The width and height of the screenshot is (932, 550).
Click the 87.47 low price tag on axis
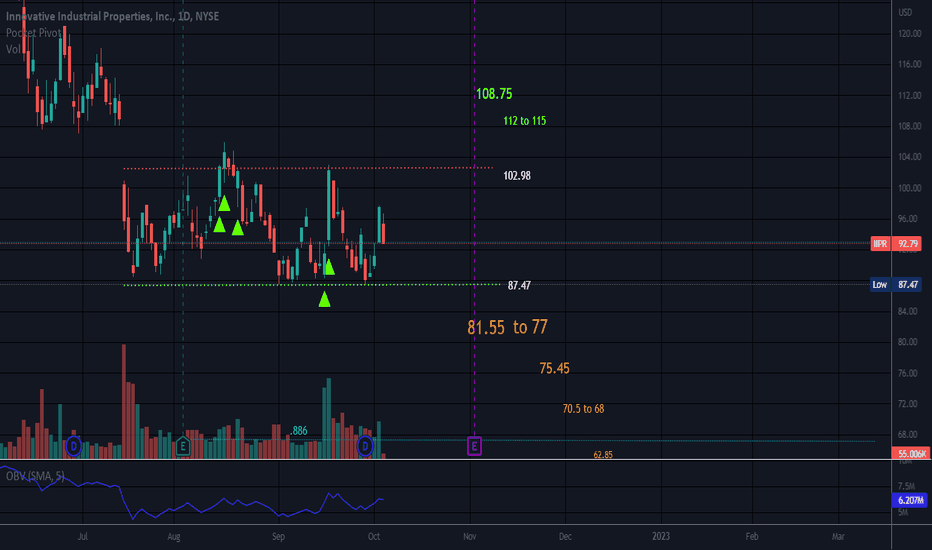pyautogui.click(x=908, y=284)
